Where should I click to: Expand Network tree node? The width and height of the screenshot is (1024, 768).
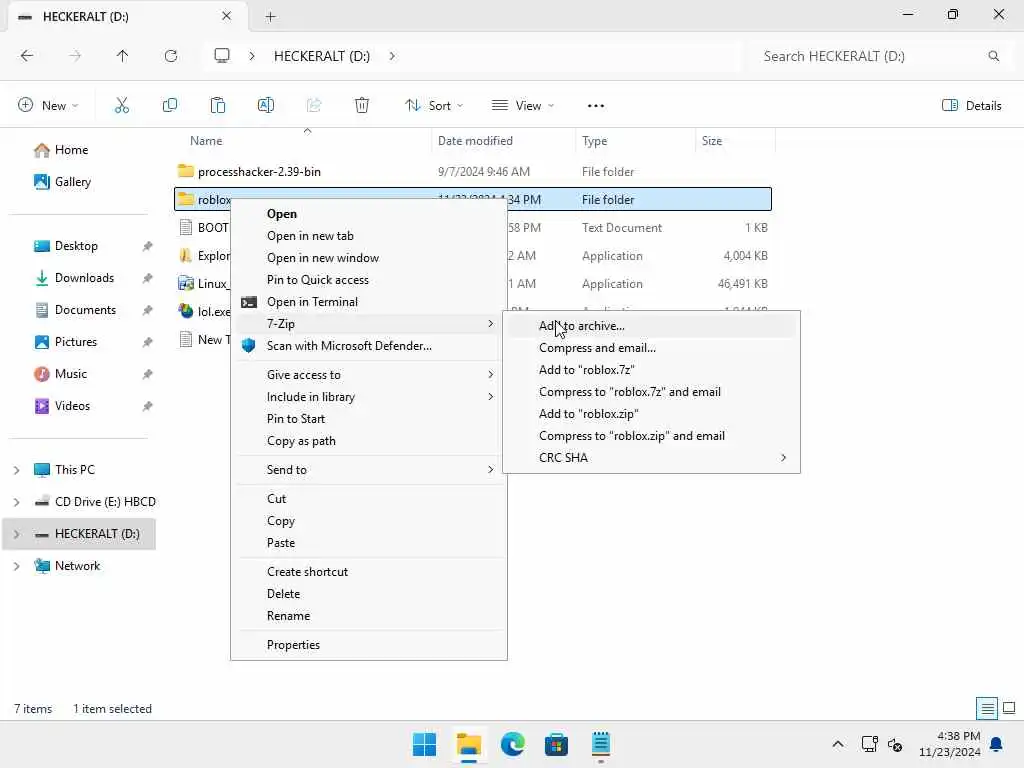(x=17, y=566)
